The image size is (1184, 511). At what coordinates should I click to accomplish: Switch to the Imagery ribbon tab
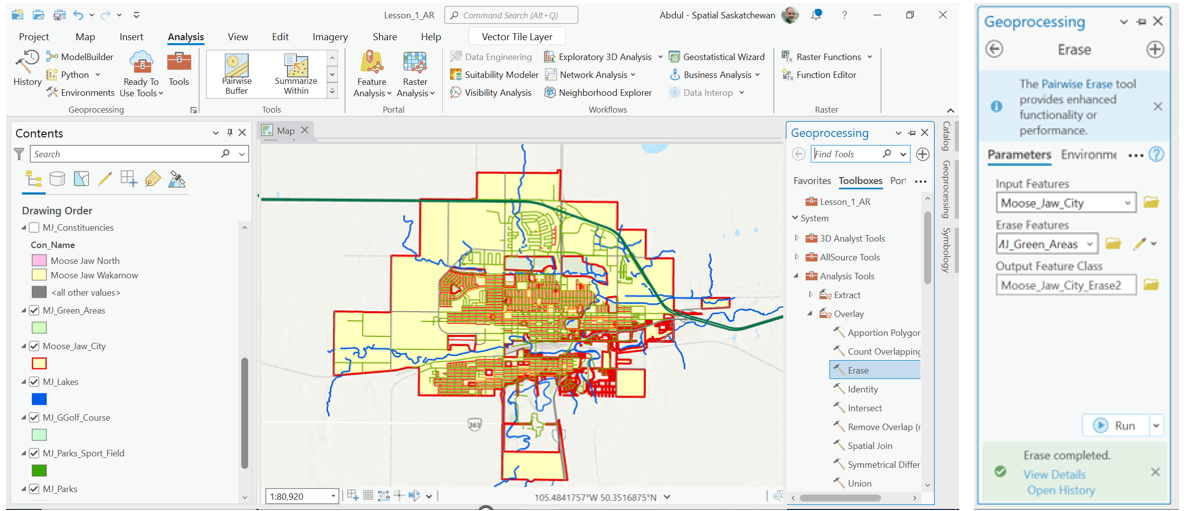click(x=330, y=37)
